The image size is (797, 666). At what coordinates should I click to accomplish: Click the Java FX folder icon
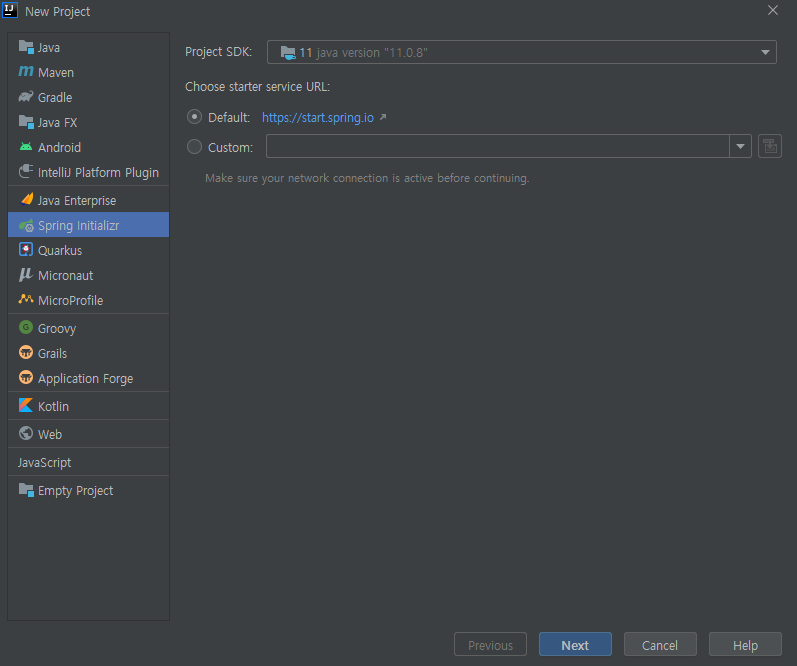[x=26, y=122]
